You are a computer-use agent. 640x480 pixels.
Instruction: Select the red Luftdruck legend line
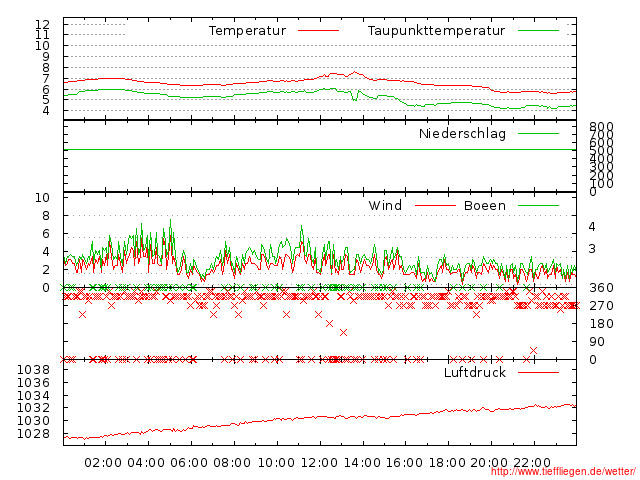point(538,373)
